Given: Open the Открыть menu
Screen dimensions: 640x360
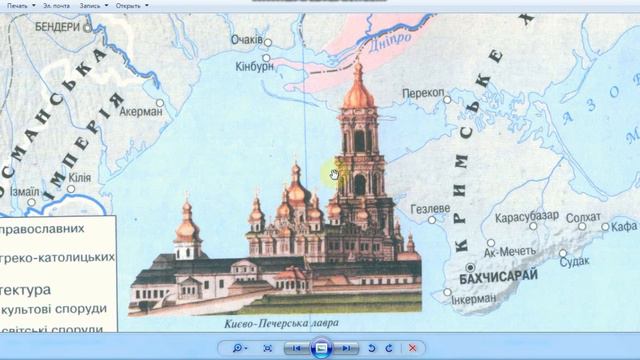Looking at the screenshot, I should [132, 6].
